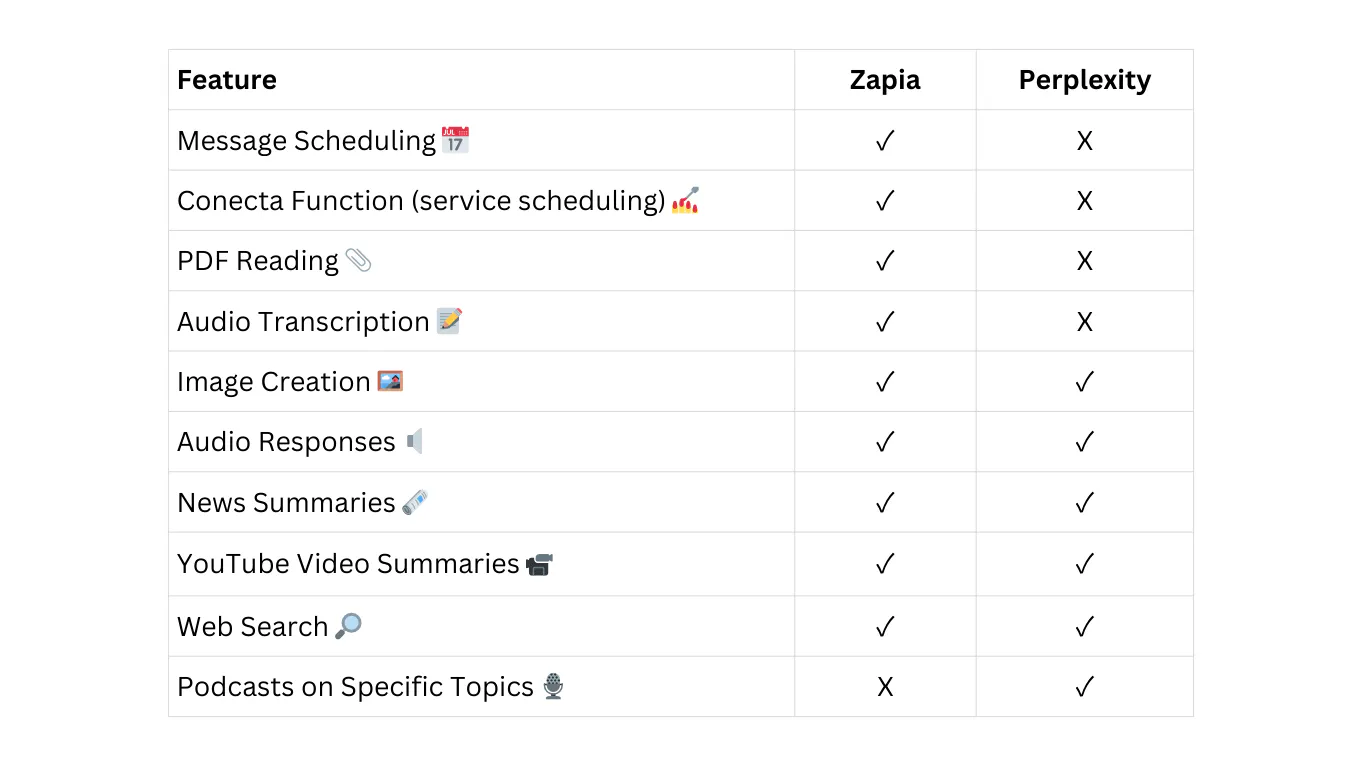Click the video camera icon beside YouTube Summaries
The image size is (1362, 766).
(x=539, y=564)
